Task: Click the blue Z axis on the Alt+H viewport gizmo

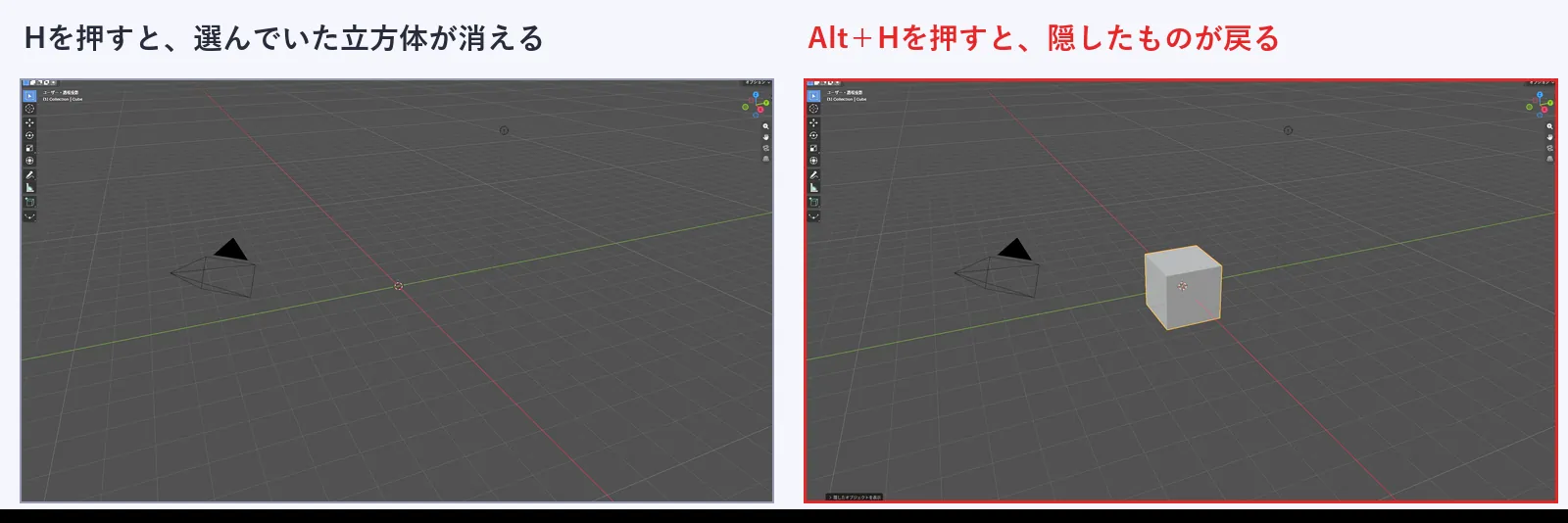Action: point(1540,95)
